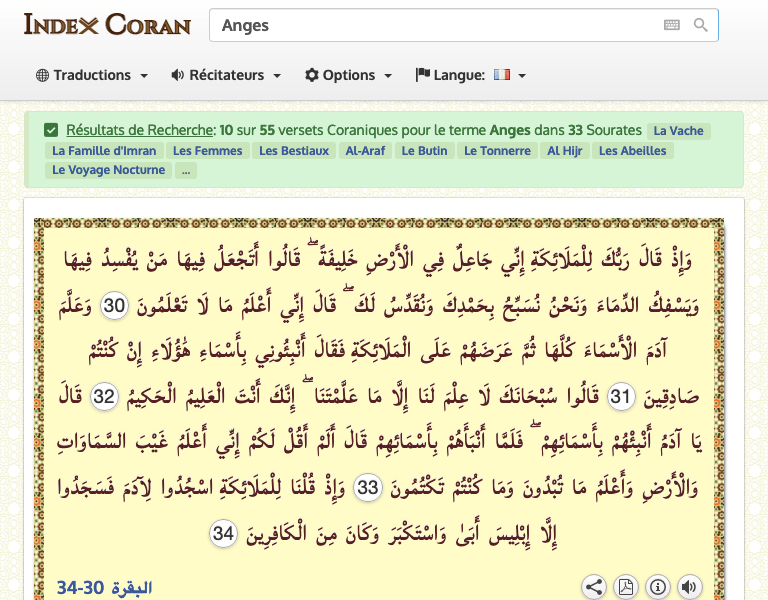The height and width of the screenshot is (600, 768).
Task: Filter by Le Tonnerre sourate
Action: [497, 150]
